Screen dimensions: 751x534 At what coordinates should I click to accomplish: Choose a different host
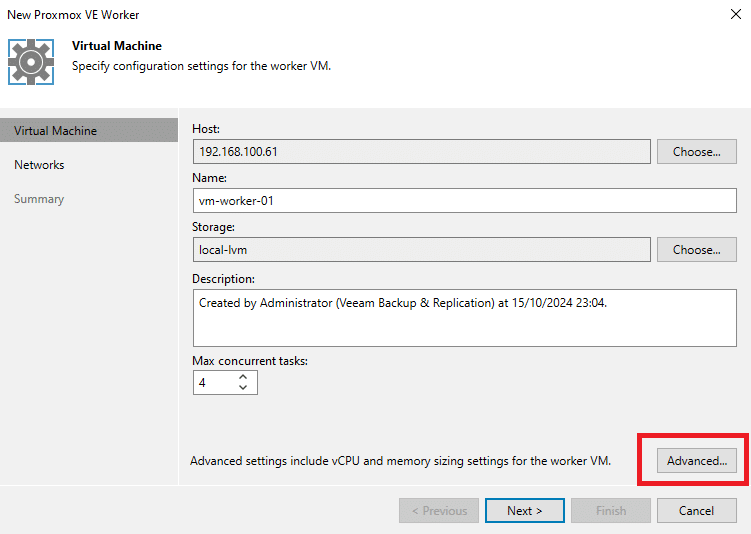[696, 152]
